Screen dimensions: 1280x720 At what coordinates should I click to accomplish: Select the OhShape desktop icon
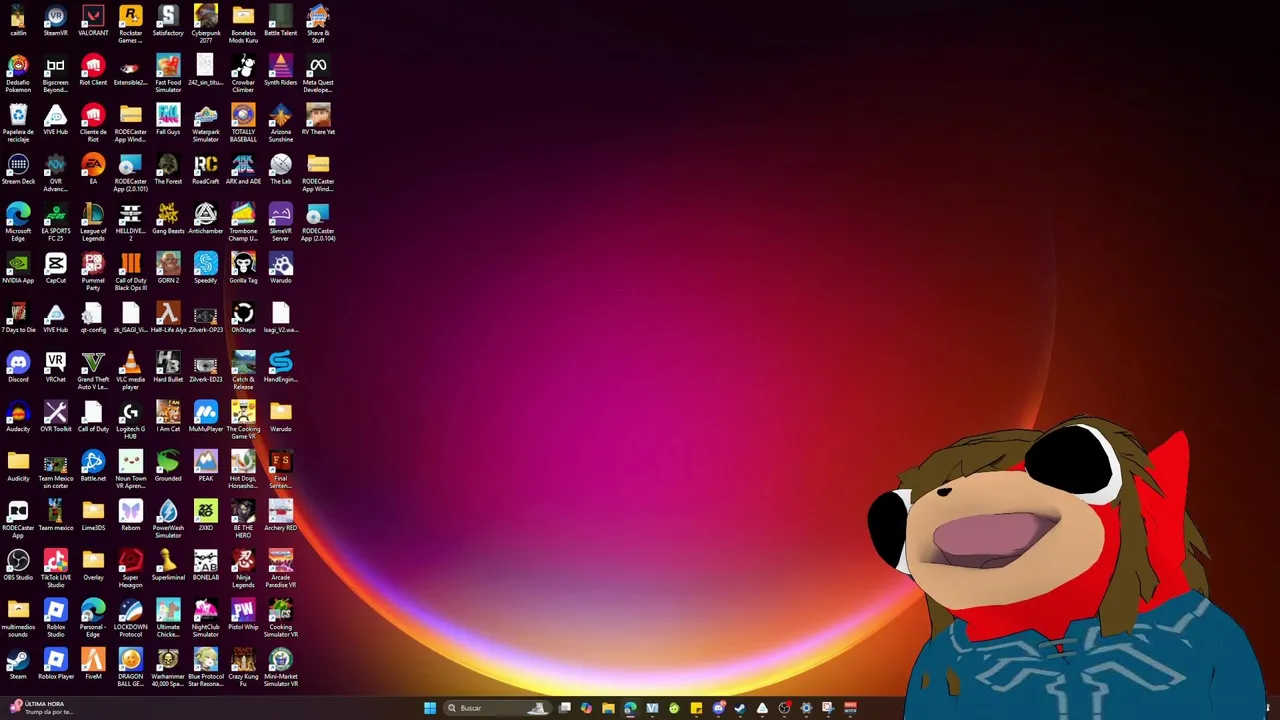[x=243, y=318]
